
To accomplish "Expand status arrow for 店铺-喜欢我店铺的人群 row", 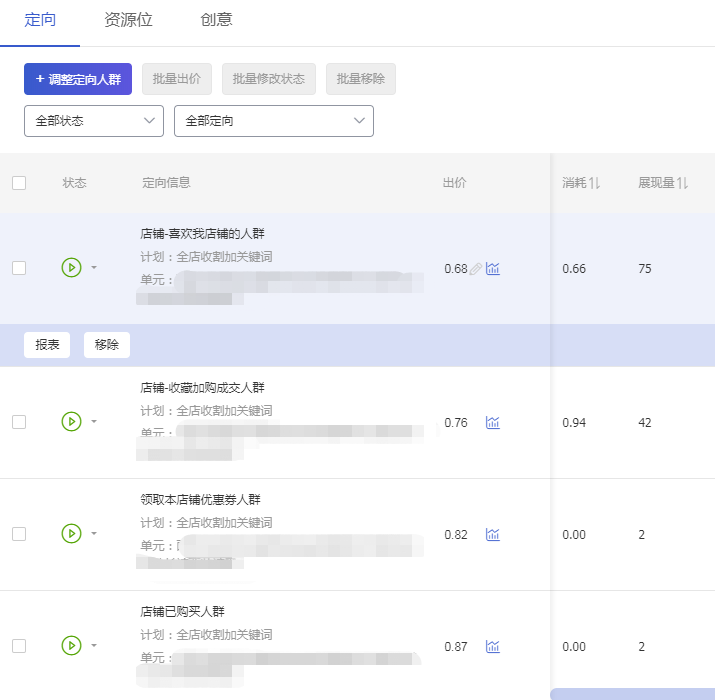I will point(94,268).
